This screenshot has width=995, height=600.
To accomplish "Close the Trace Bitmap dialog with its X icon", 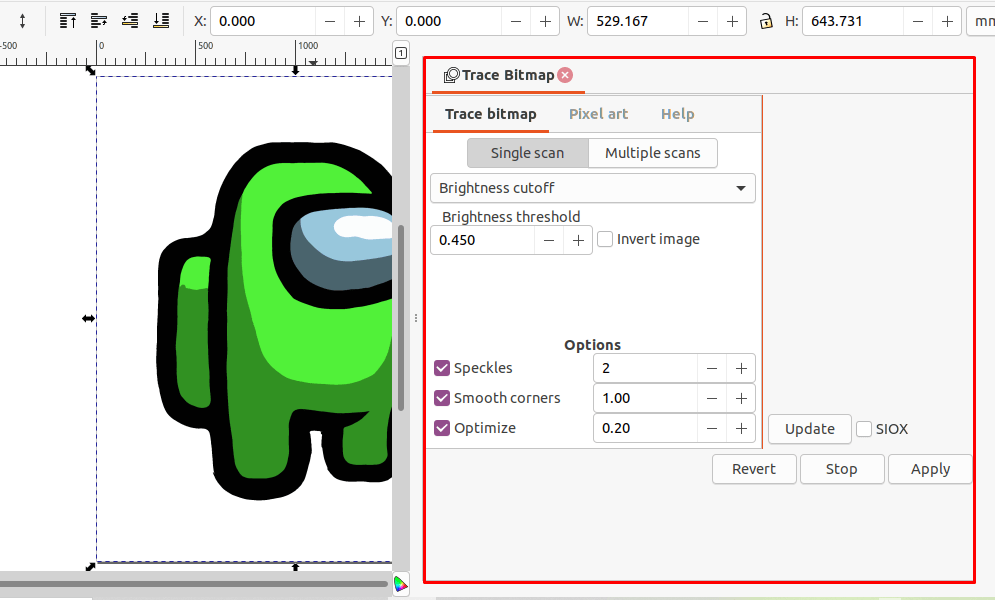I will pos(565,74).
